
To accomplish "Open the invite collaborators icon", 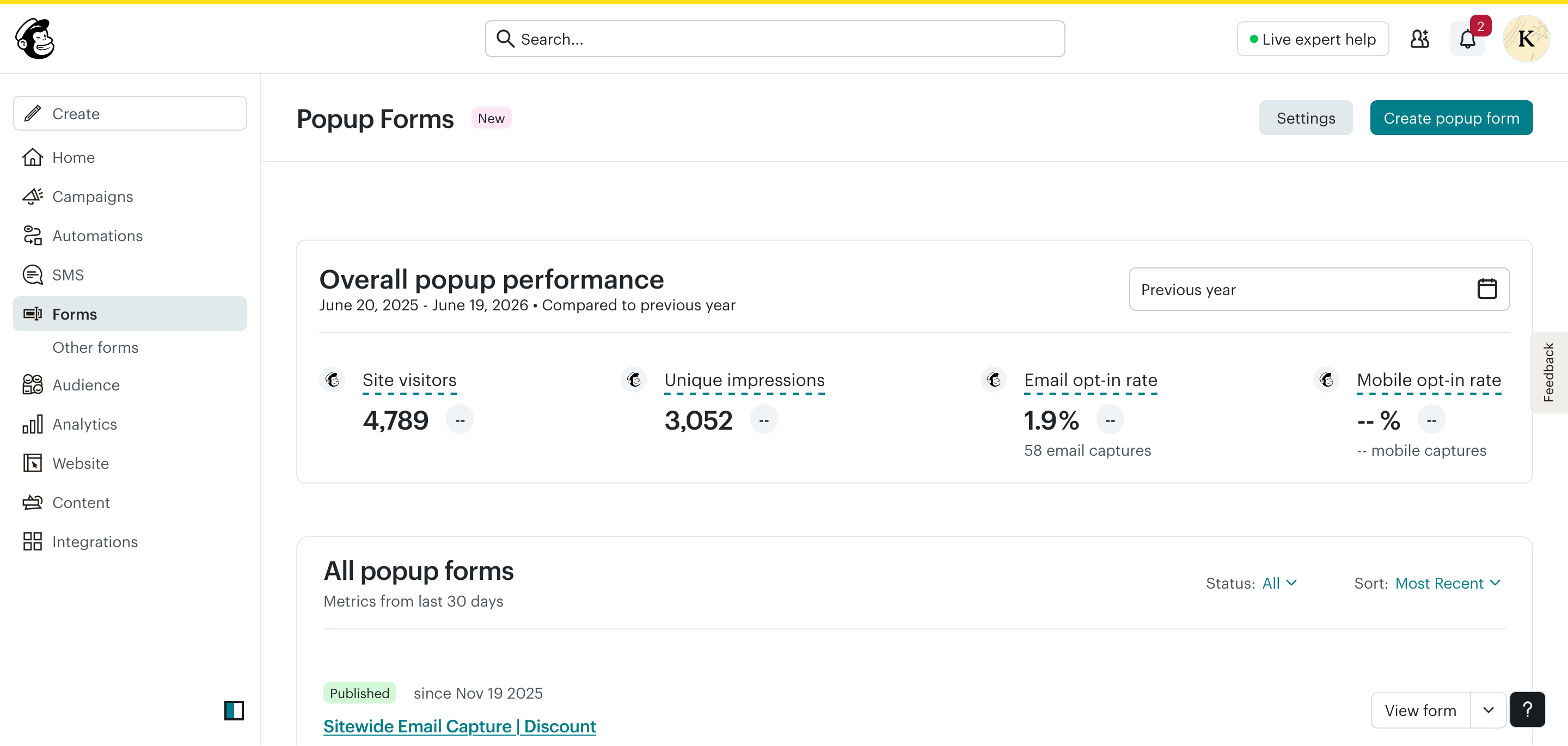I will click(x=1419, y=39).
